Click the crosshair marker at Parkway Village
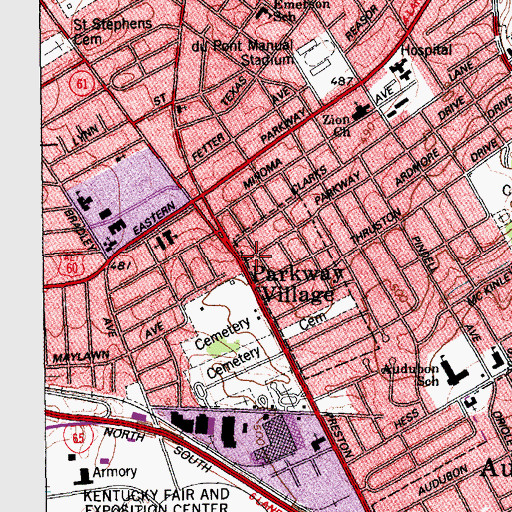This screenshot has width=512, height=512. [x=256, y=256]
